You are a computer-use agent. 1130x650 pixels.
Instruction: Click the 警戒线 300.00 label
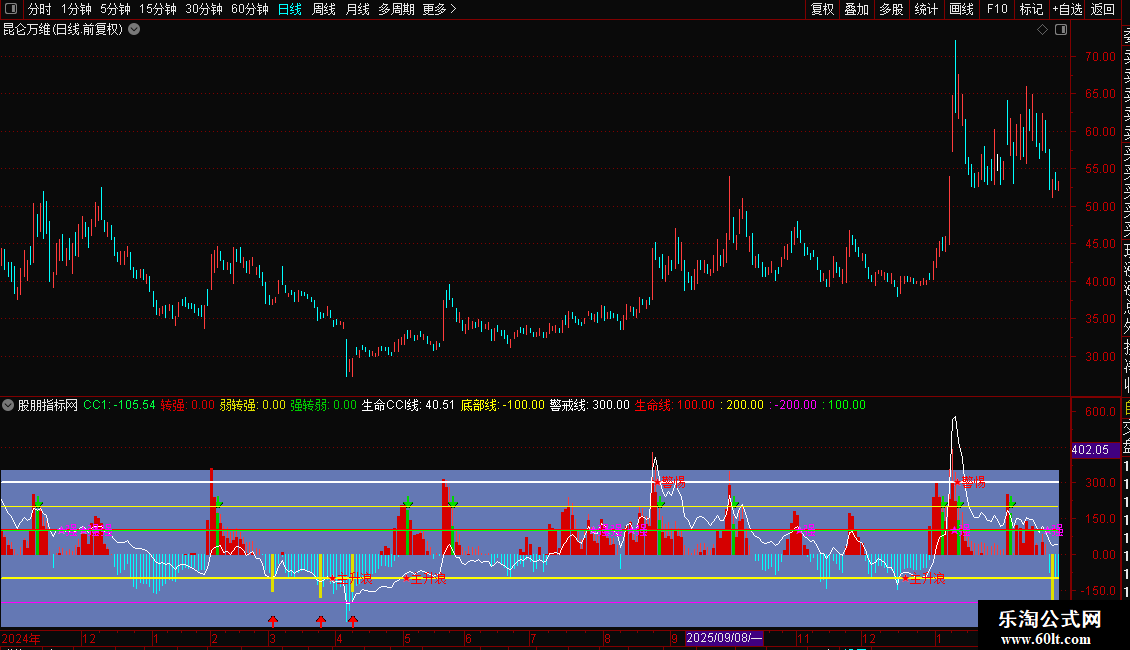click(x=590, y=405)
